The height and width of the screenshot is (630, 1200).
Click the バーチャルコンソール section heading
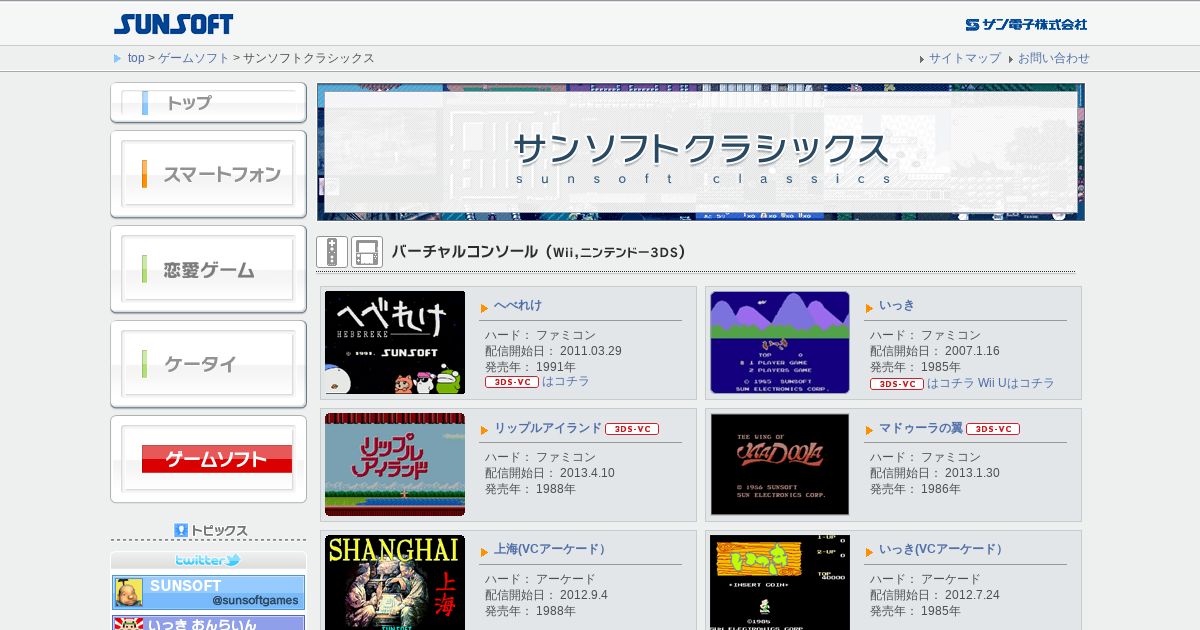pos(540,252)
